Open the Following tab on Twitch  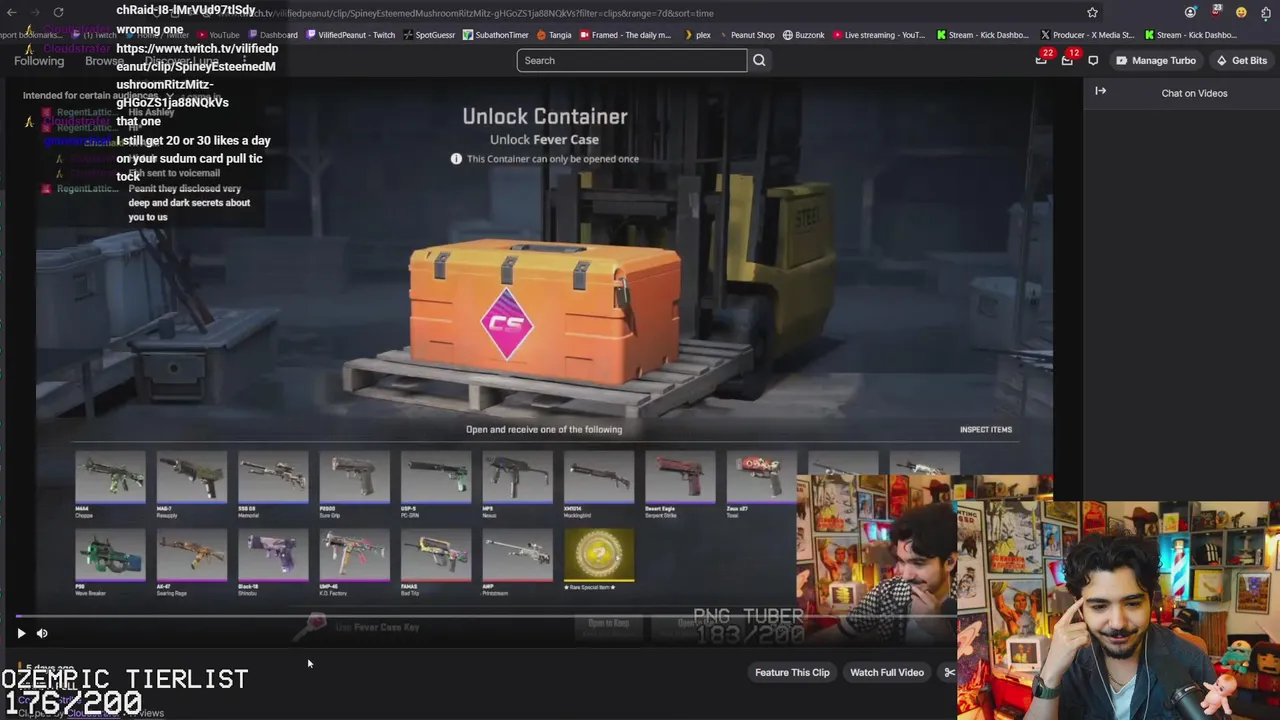39,61
